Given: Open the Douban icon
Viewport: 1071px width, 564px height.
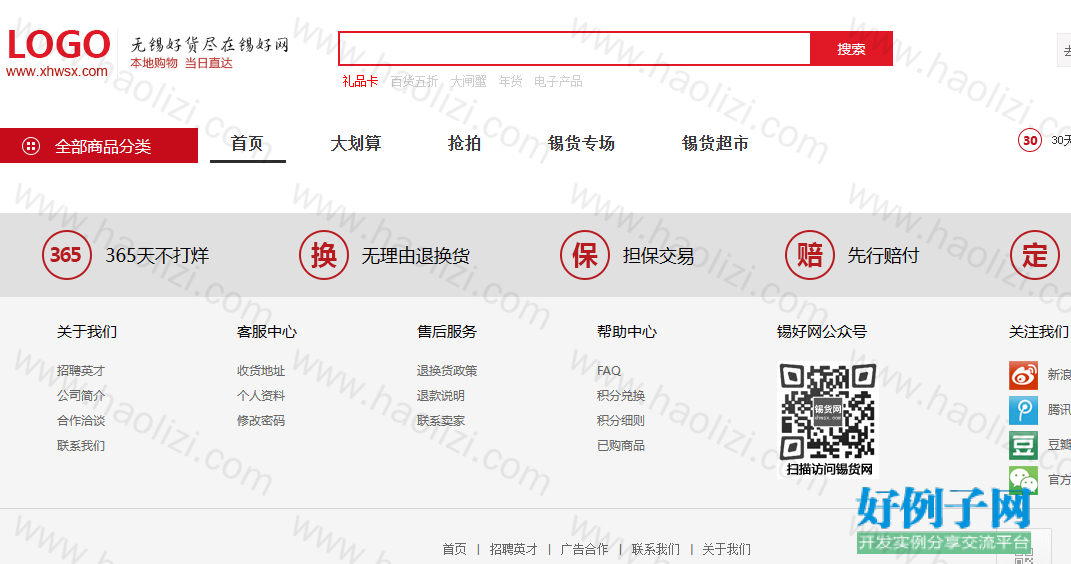Looking at the screenshot, I should 1023,445.
